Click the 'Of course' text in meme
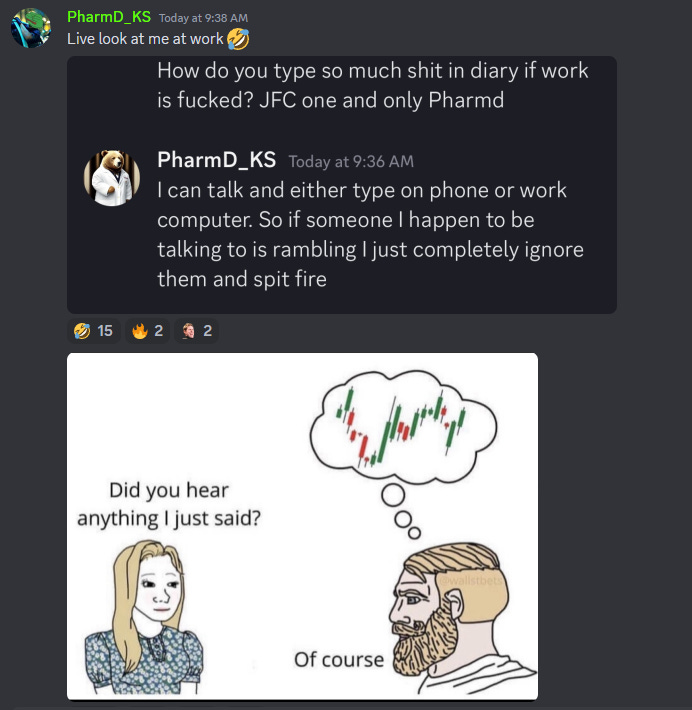 pos(339,660)
